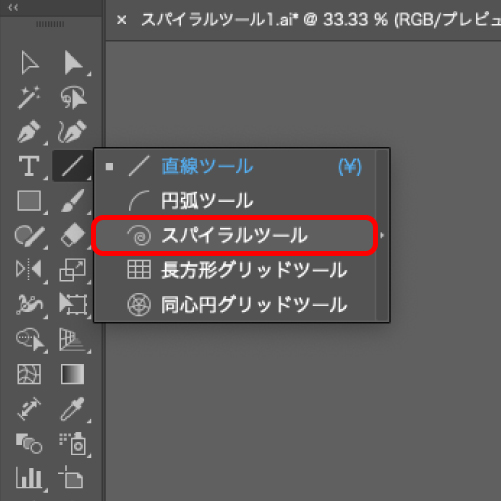Viewport: 501px width, 501px height.
Task: Select the Symbol Sprayer tool
Action: (73, 443)
